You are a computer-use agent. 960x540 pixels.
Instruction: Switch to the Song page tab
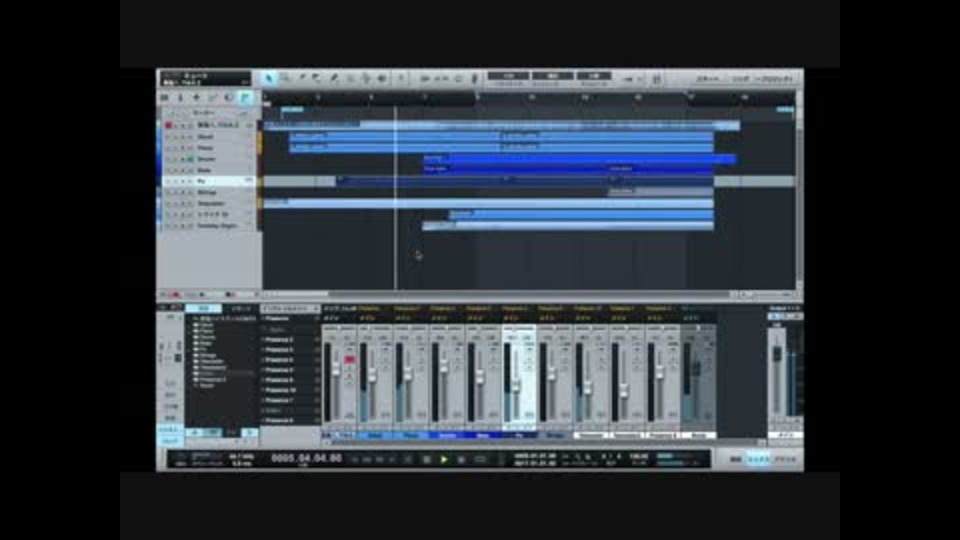[x=740, y=79]
